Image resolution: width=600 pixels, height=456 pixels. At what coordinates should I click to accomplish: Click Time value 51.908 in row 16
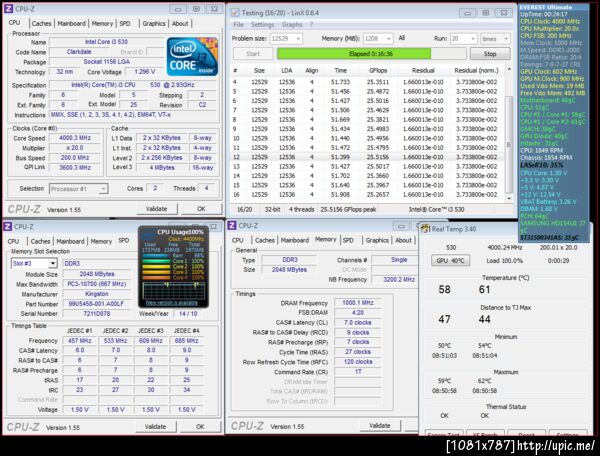(x=340, y=194)
